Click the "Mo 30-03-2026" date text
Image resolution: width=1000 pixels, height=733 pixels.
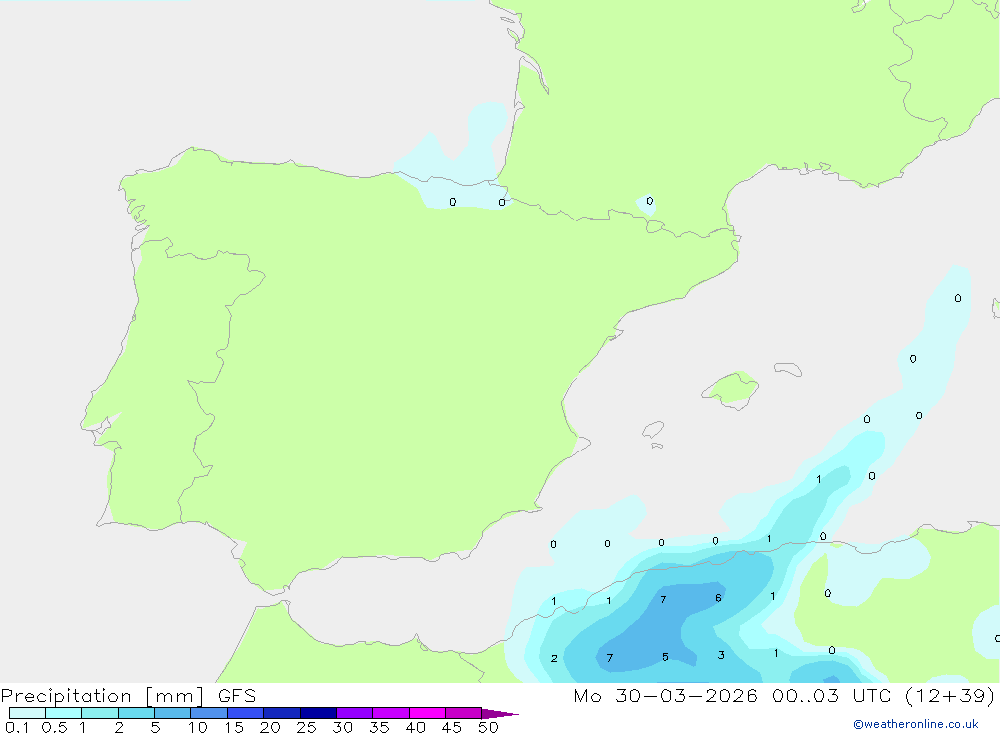click(665, 696)
